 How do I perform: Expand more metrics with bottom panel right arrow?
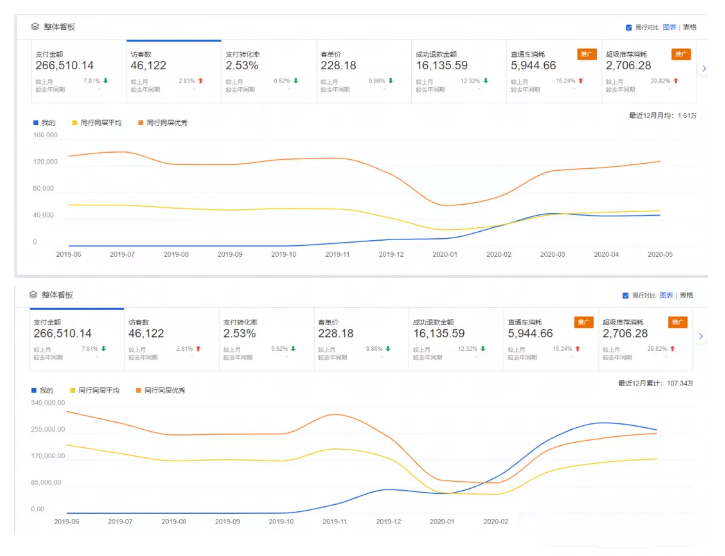tap(703, 337)
